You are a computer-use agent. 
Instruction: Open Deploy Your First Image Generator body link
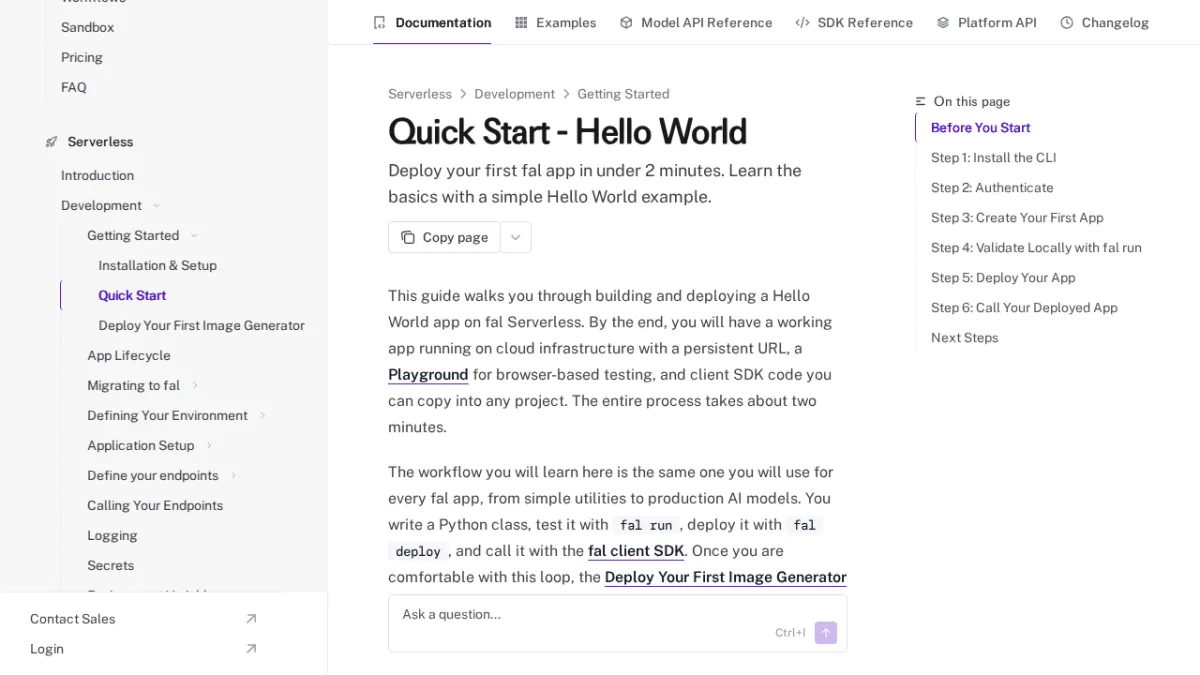click(725, 577)
